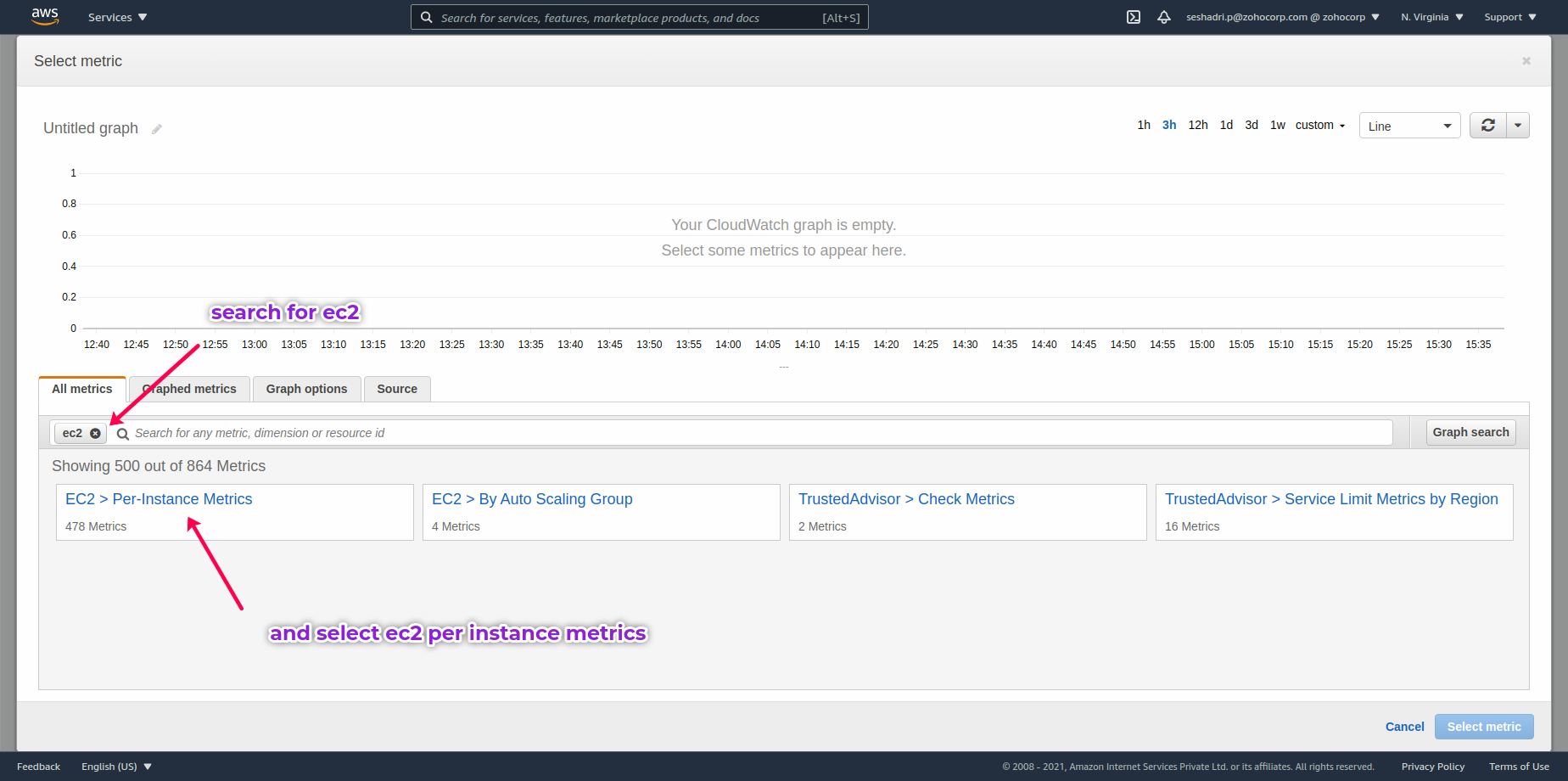Open the custom time range dropdown
Screen dimensions: 1568x781
[x=1320, y=125]
